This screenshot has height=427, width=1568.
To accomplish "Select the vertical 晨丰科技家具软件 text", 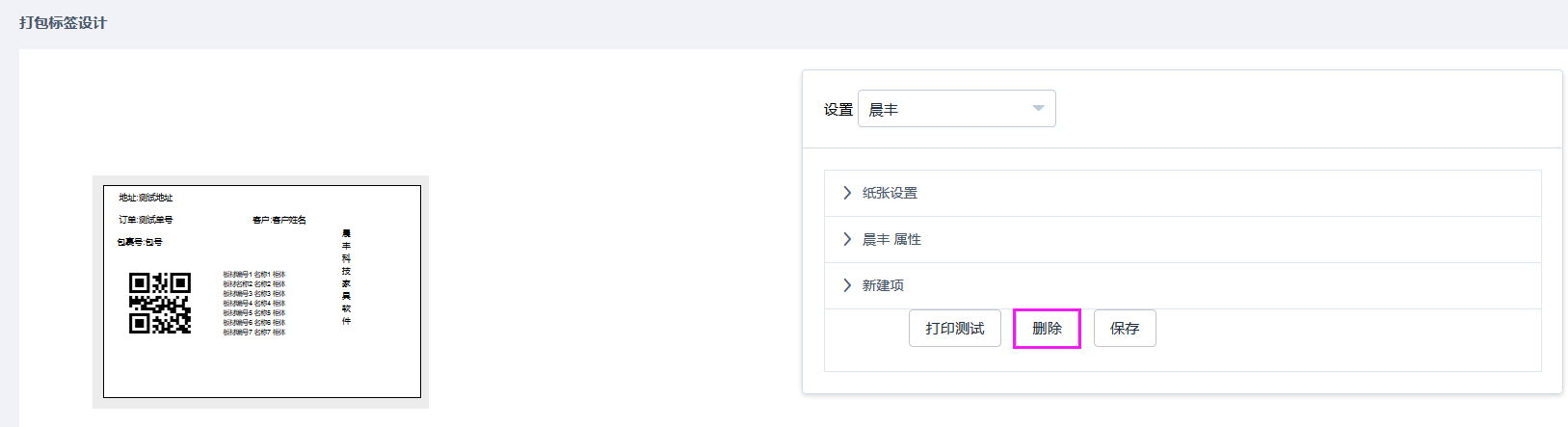I will 346,277.
